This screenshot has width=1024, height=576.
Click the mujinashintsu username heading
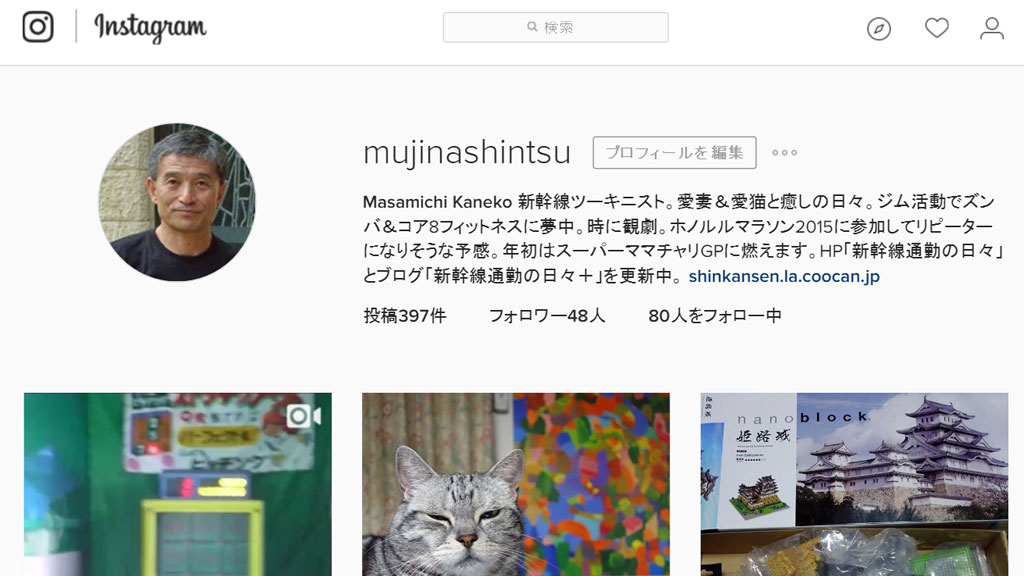coord(467,153)
